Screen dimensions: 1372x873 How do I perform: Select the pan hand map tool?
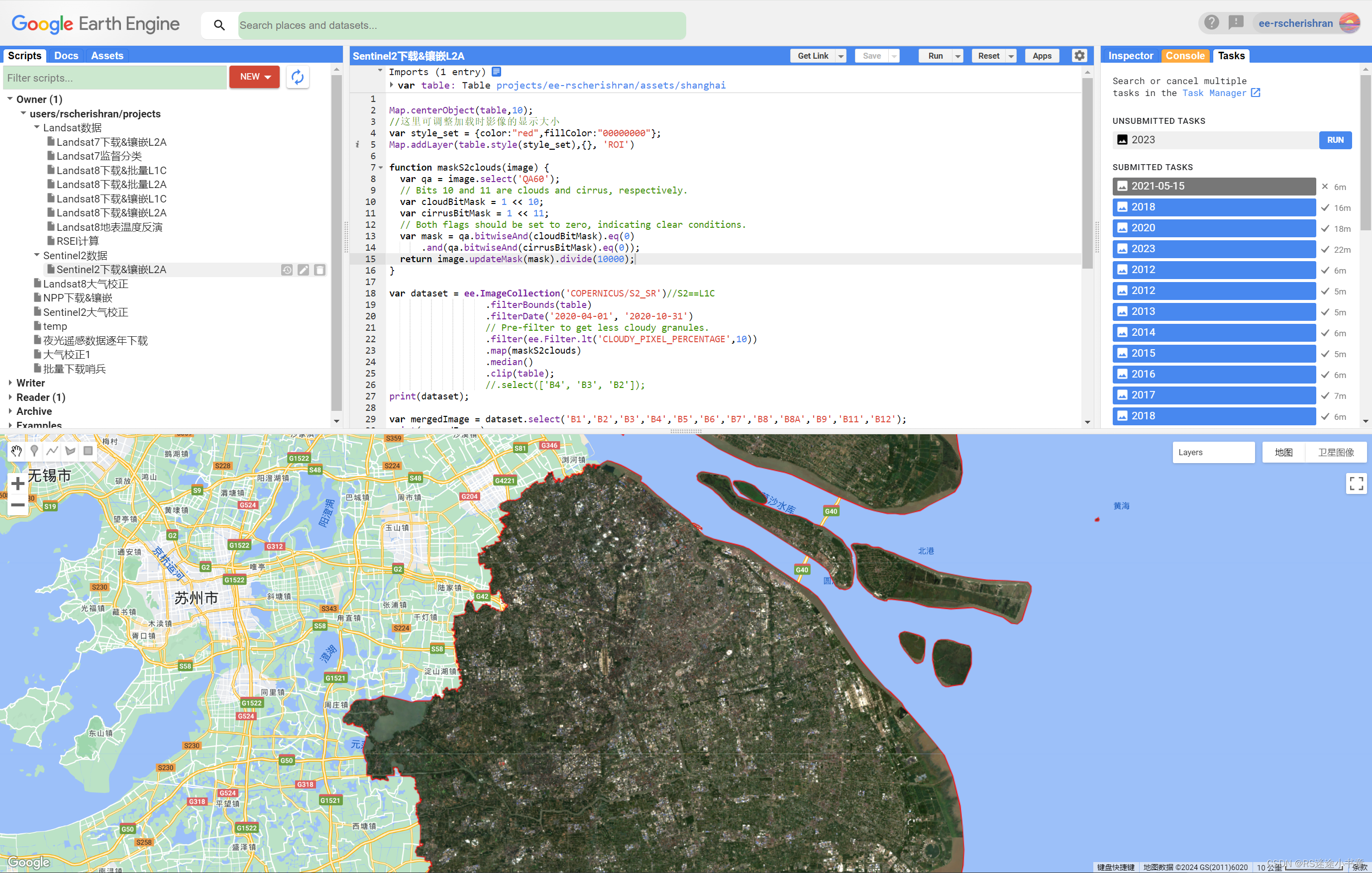click(16, 451)
